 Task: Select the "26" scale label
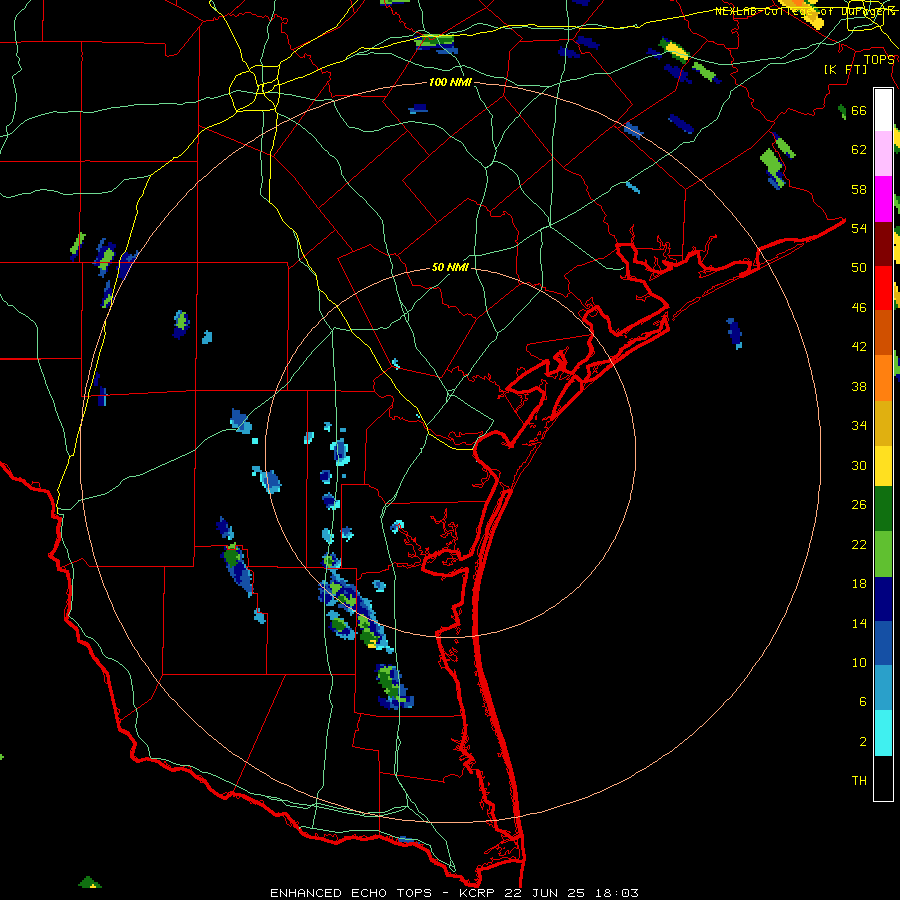pyautogui.click(x=859, y=505)
